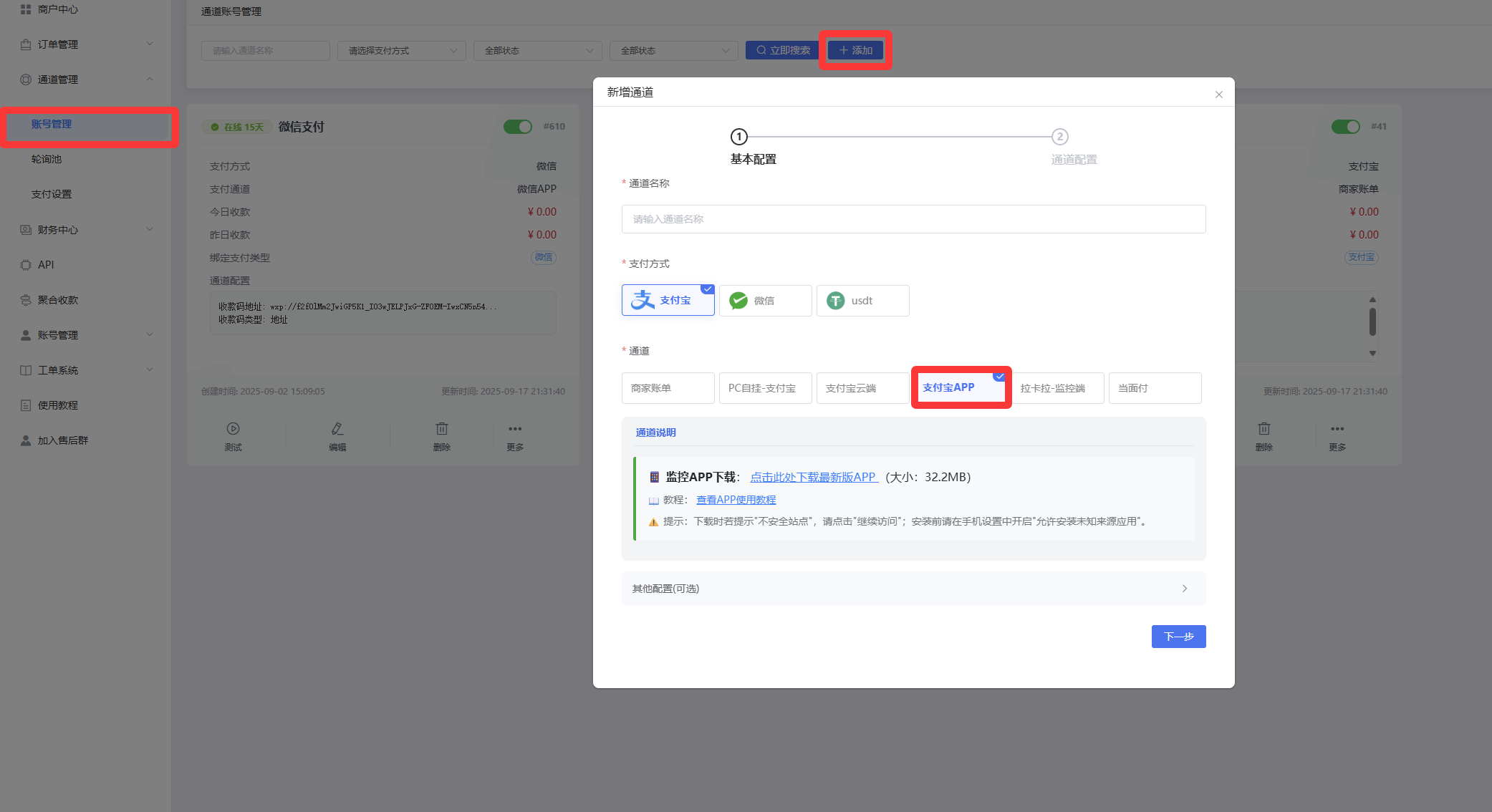Click the 下一步 button
The height and width of the screenshot is (812, 1492).
click(1178, 637)
